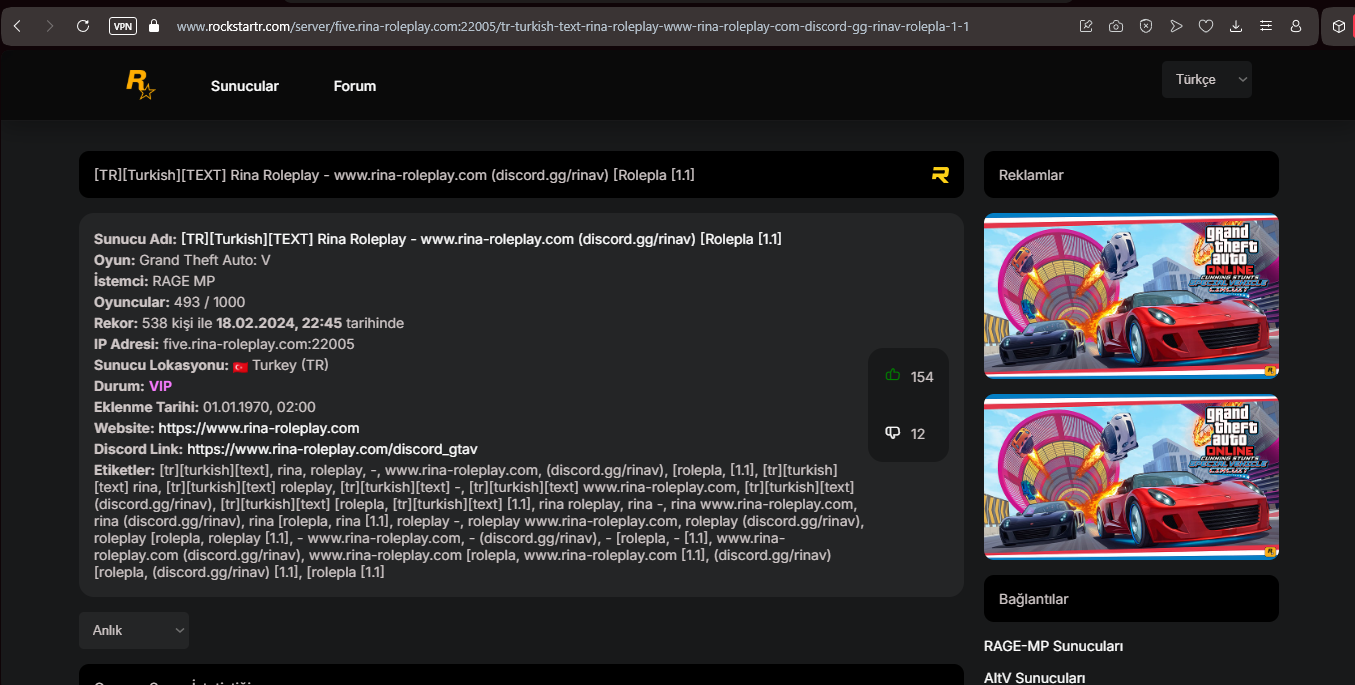Focus the address bar URL field

(x=572, y=26)
